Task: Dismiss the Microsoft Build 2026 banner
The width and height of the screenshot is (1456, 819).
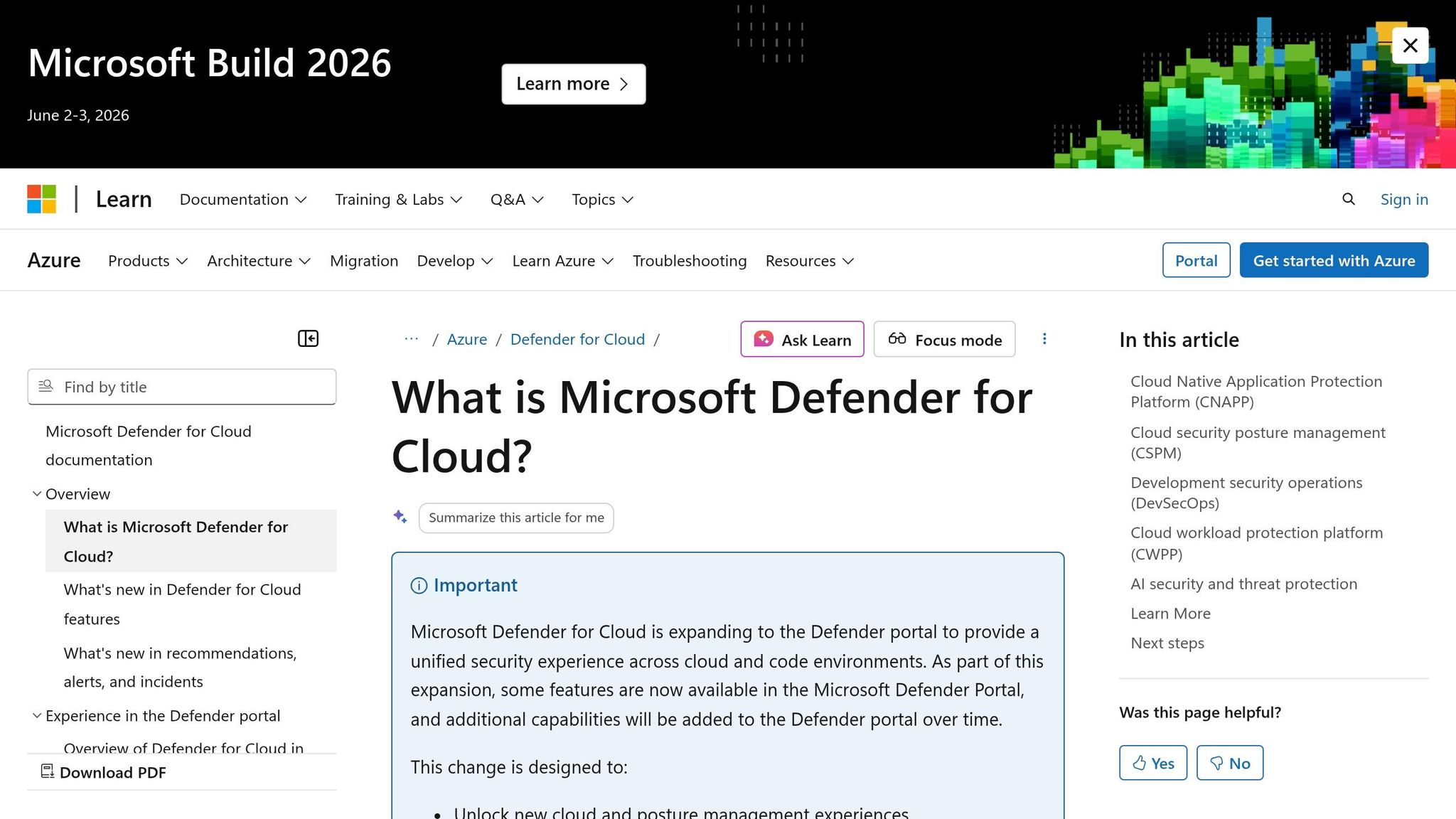Action: pyautogui.click(x=1410, y=45)
